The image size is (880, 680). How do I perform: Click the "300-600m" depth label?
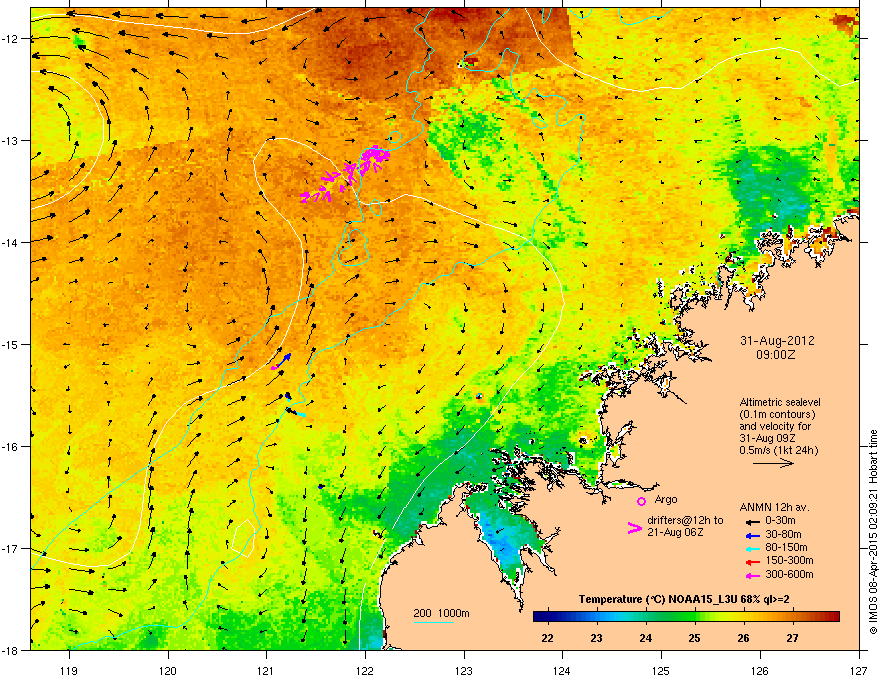click(x=789, y=575)
